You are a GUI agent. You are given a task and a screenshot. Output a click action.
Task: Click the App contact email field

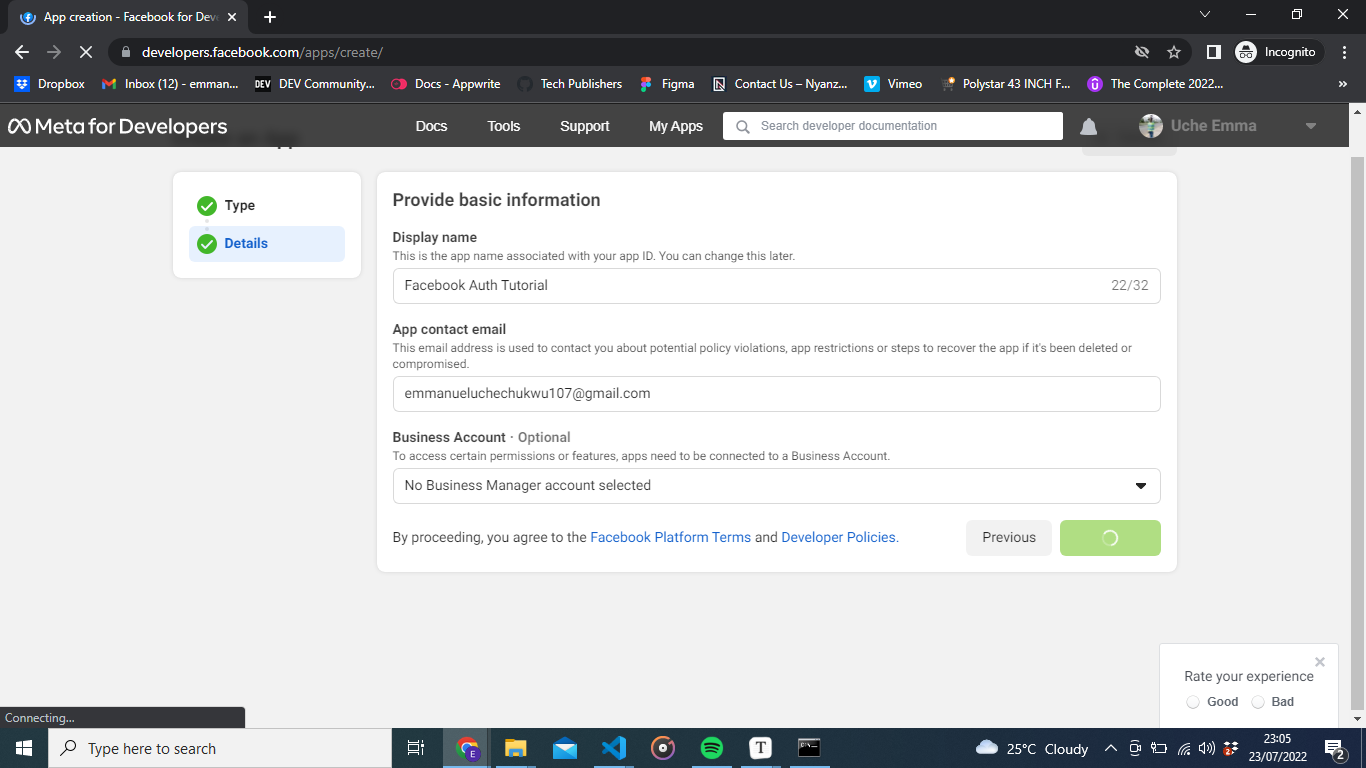(776, 394)
